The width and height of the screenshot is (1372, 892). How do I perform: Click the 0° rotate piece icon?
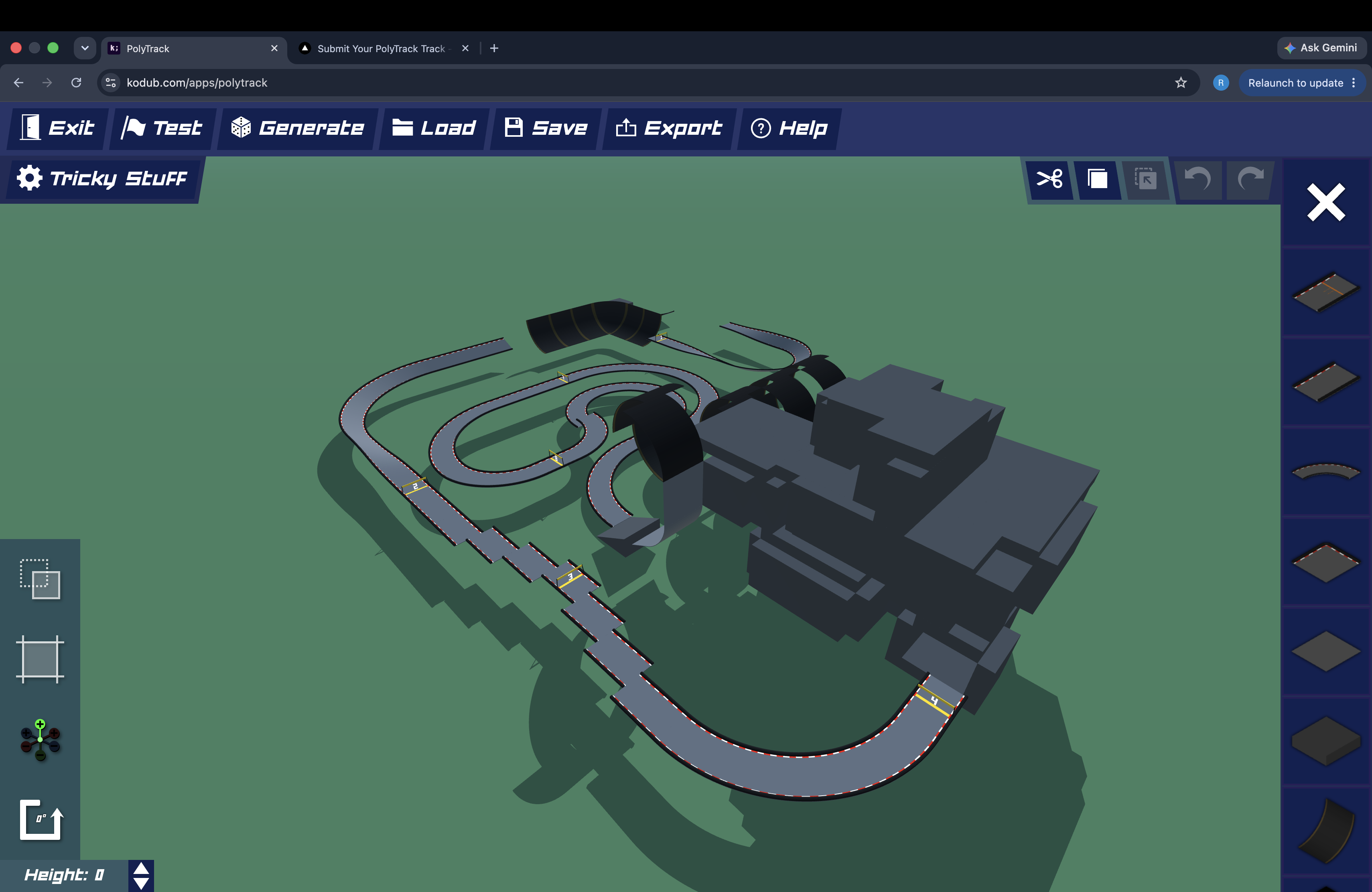41,819
